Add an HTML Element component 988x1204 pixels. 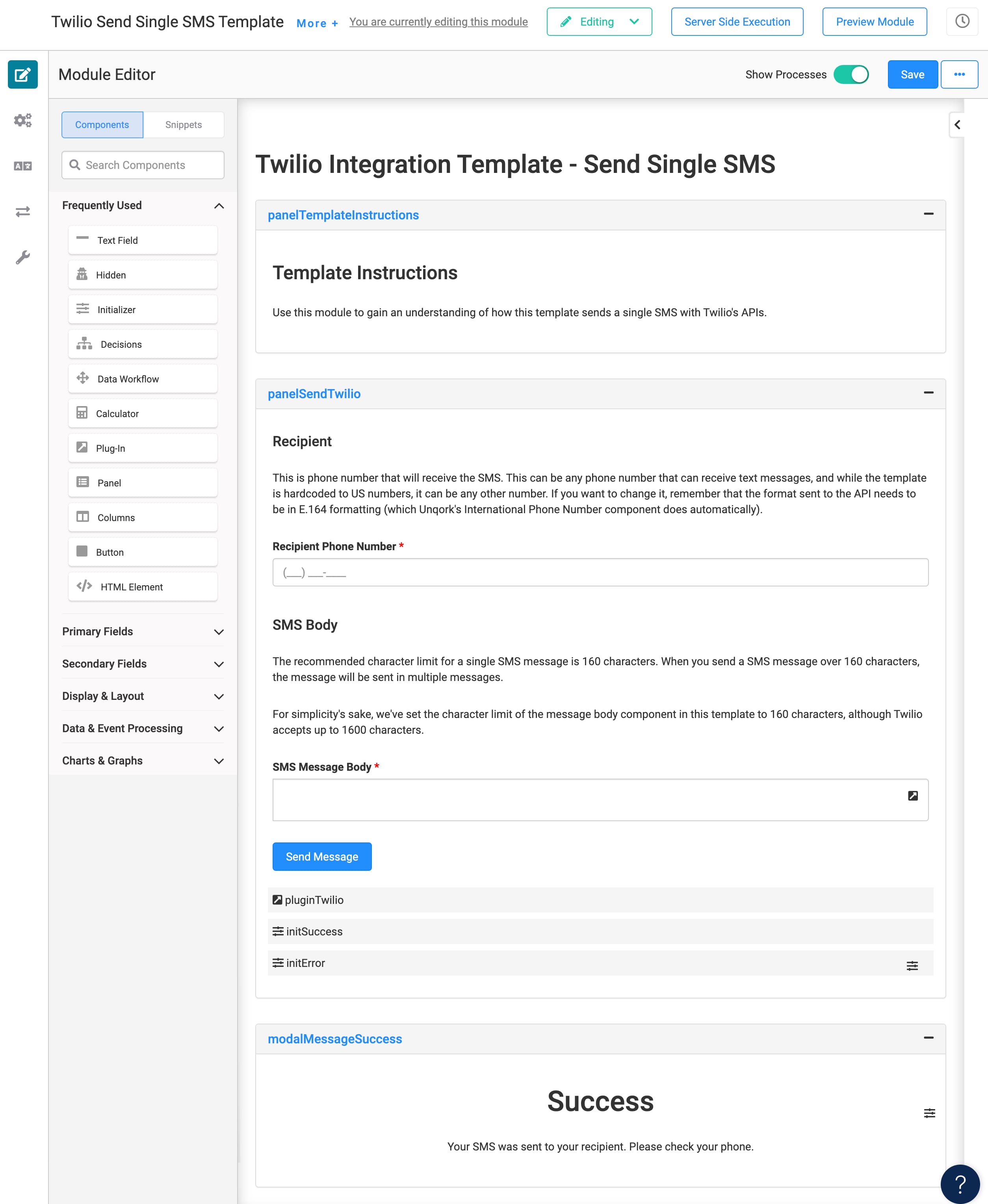(143, 587)
